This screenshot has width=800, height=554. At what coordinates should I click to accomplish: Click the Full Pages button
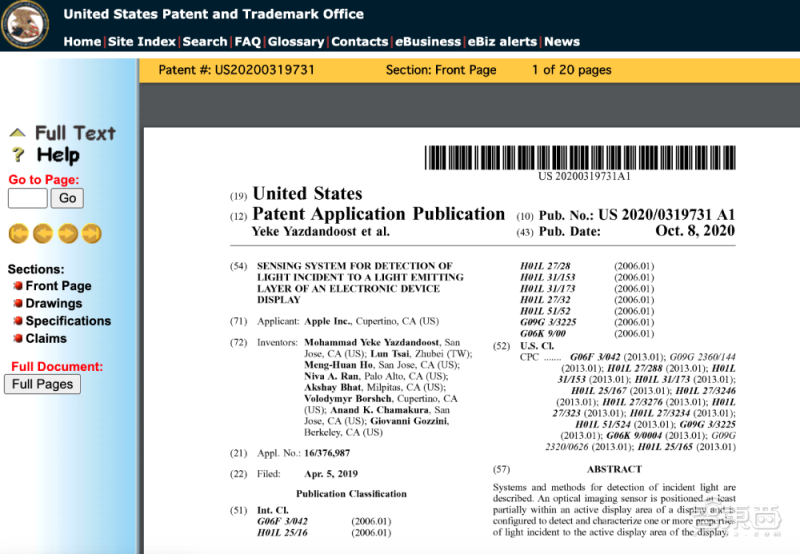(42, 384)
